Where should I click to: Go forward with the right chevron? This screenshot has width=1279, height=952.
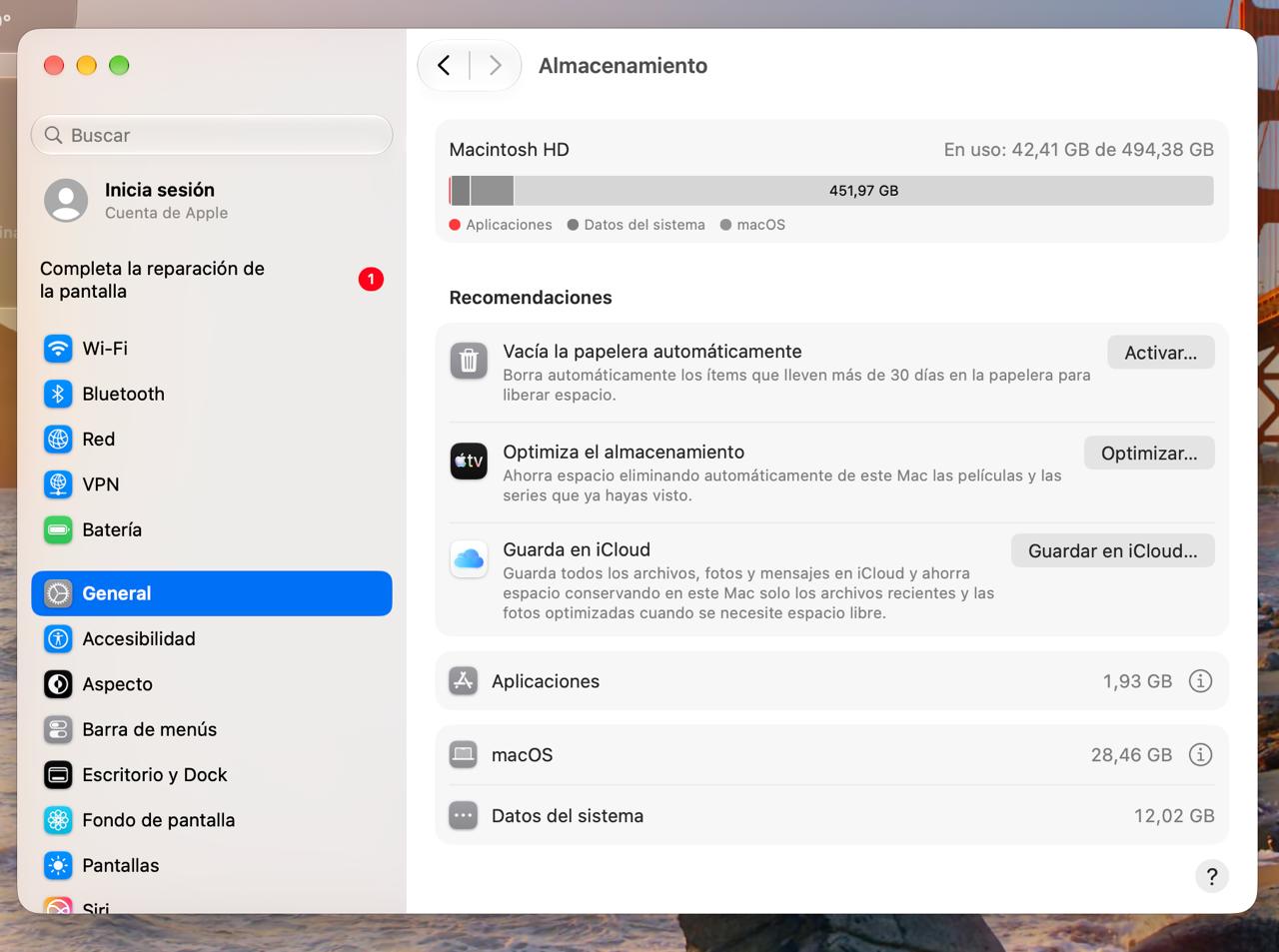click(x=495, y=66)
